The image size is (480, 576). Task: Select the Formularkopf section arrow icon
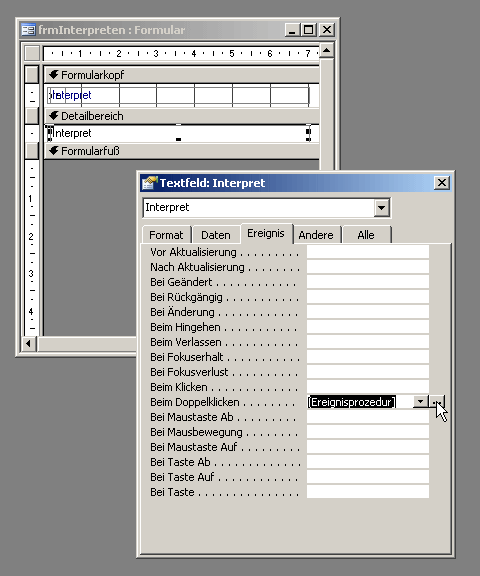[54, 75]
